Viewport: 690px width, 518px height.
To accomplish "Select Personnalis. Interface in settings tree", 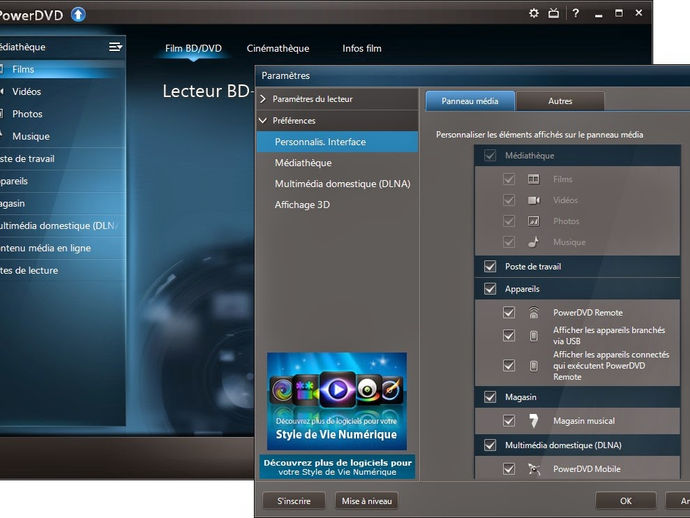I will pyautogui.click(x=338, y=142).
